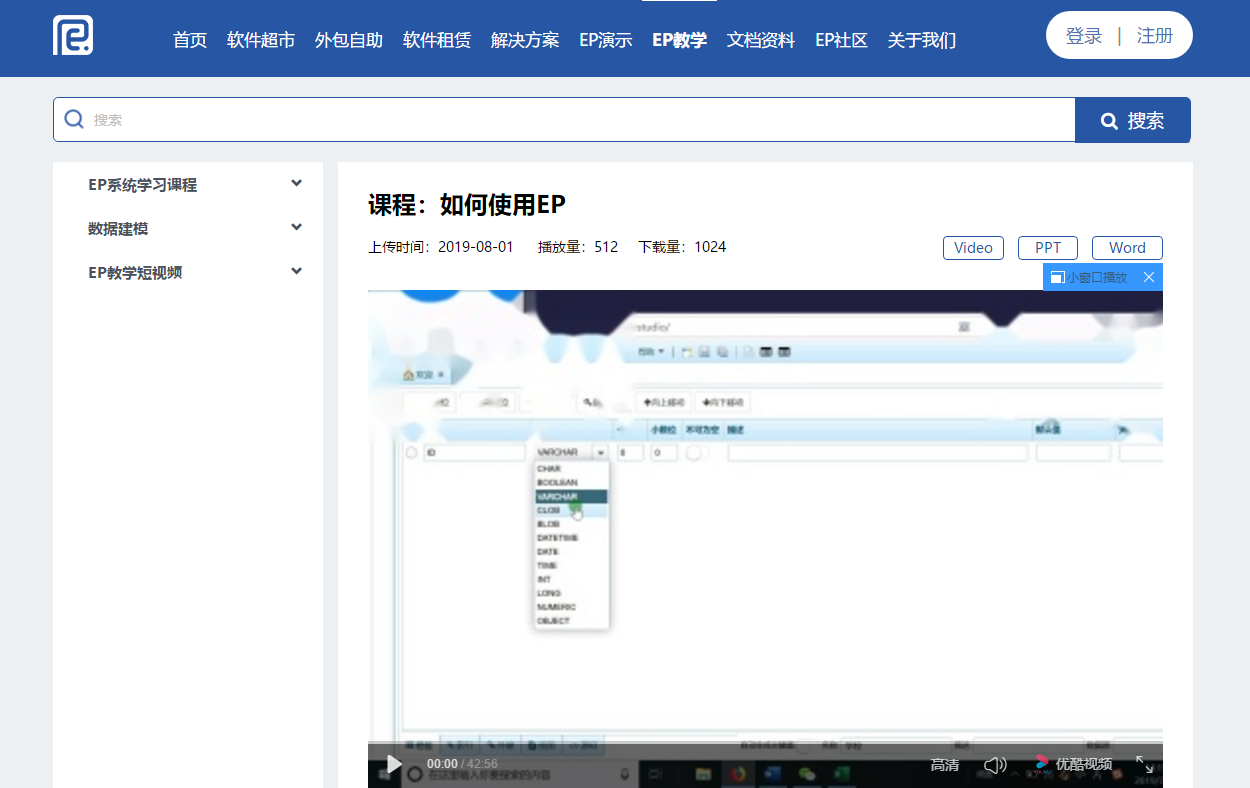Image resolution: width=1250 pixels, height=788 pixels.
Task: Expand the 数据建模 sidebar section
Action: pyautogui.click(x=296, y=228)
